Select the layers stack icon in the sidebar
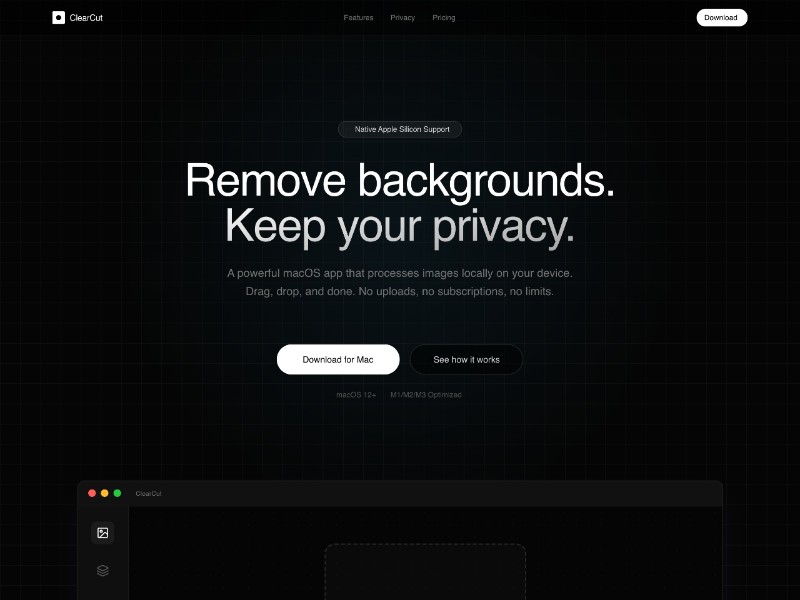 pos(102,571)
